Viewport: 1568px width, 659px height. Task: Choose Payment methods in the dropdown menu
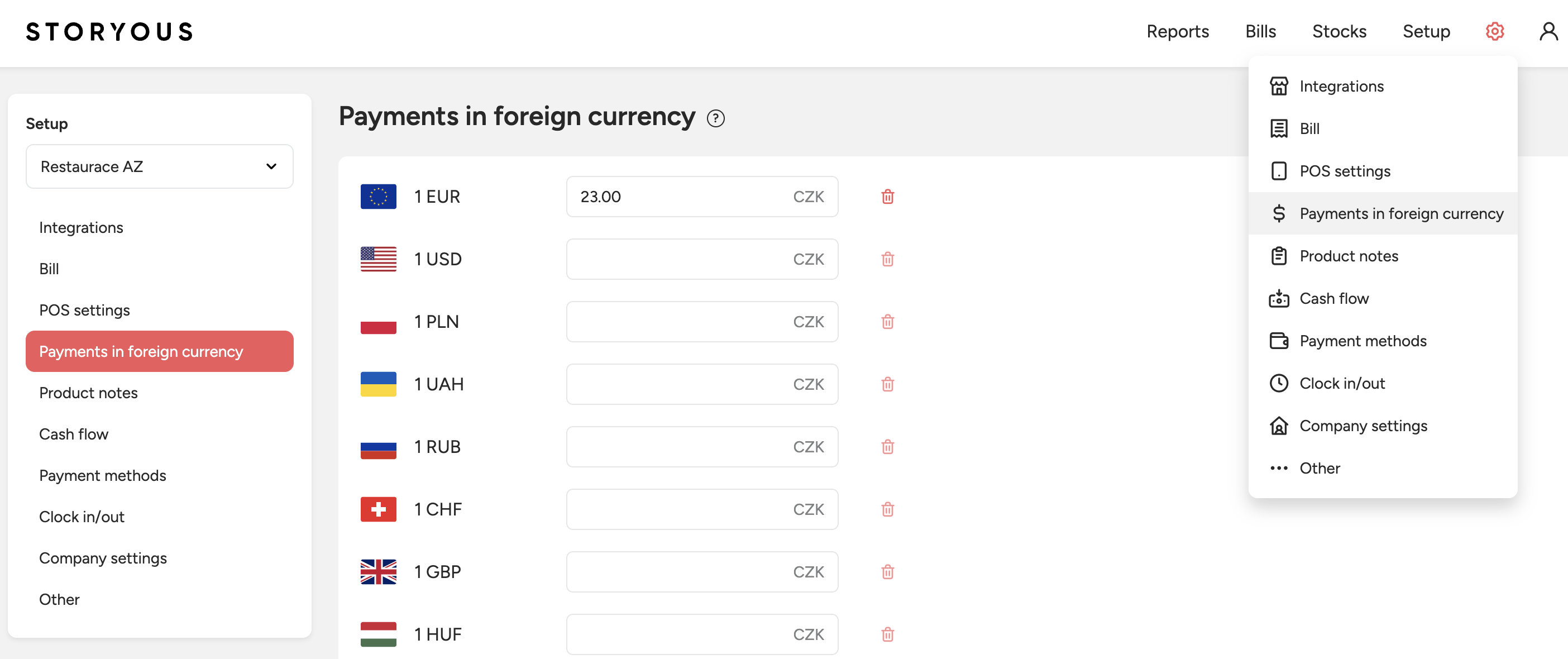(1363, 341)
